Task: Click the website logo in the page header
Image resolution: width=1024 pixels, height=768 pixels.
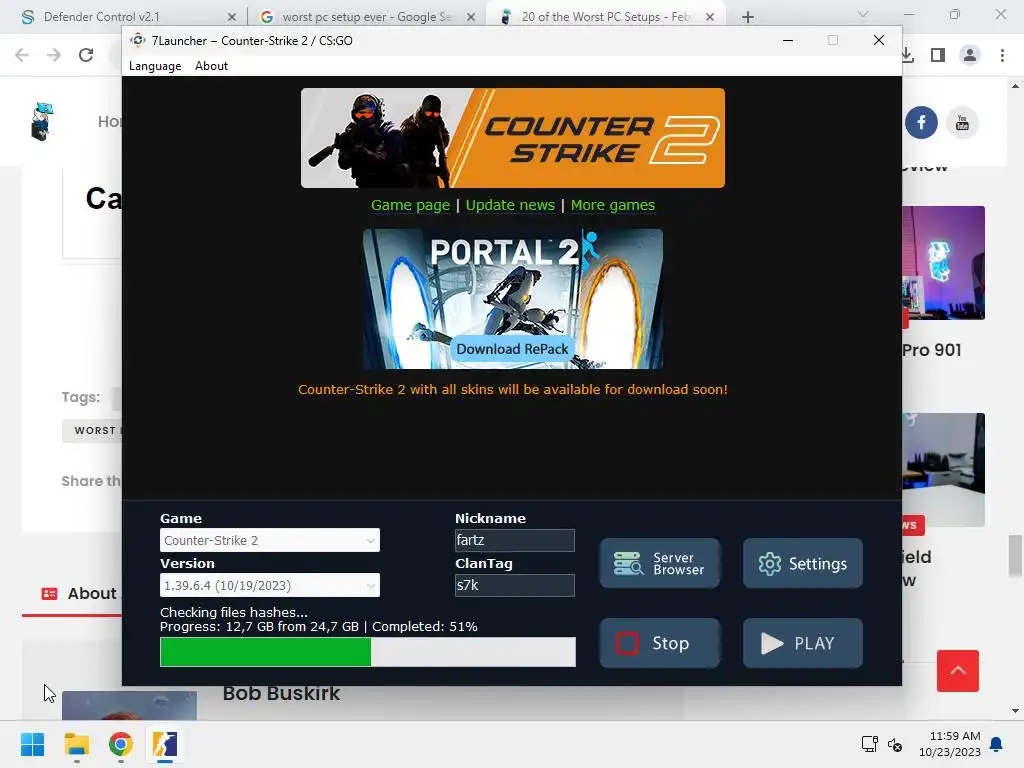Action: (x=42, y=121)
